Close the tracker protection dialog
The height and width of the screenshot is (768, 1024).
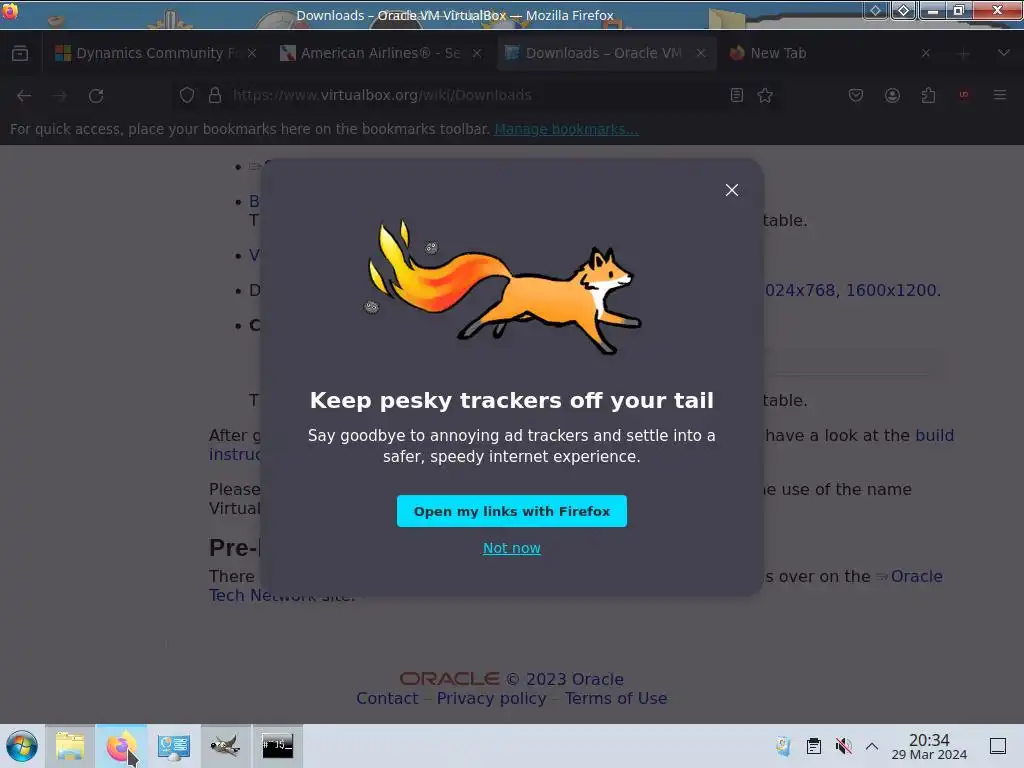[731, 190]
